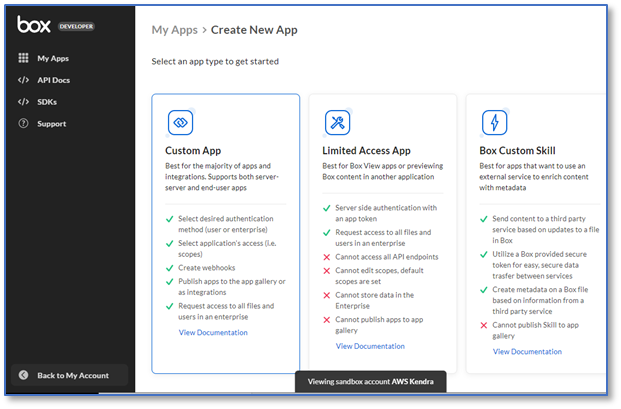Screen dimensions: 621x409
Task: Click 'Send content to a third party' text
Action: (x=546, y=230)
